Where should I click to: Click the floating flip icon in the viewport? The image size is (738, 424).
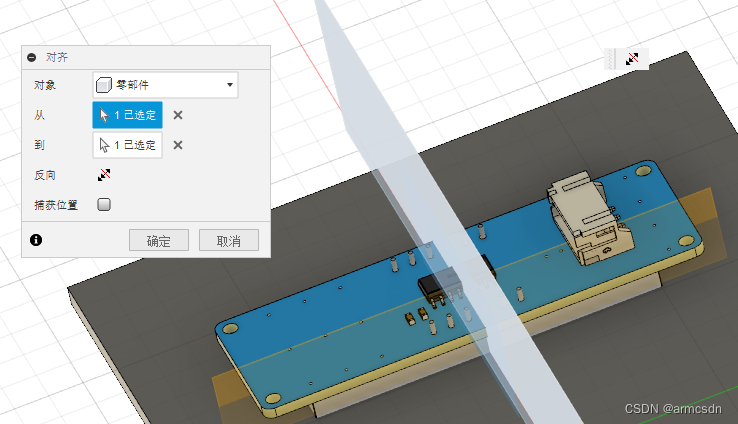632,59
